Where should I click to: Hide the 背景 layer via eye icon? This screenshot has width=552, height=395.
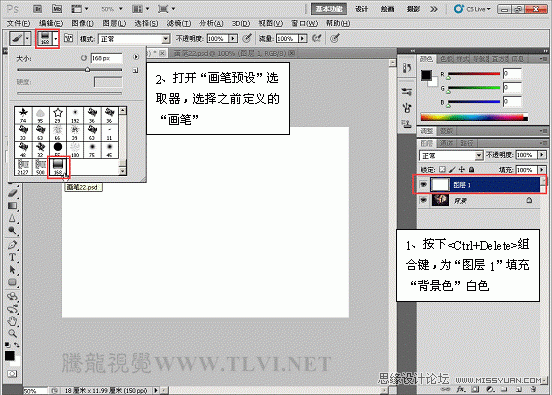point(424,200)
